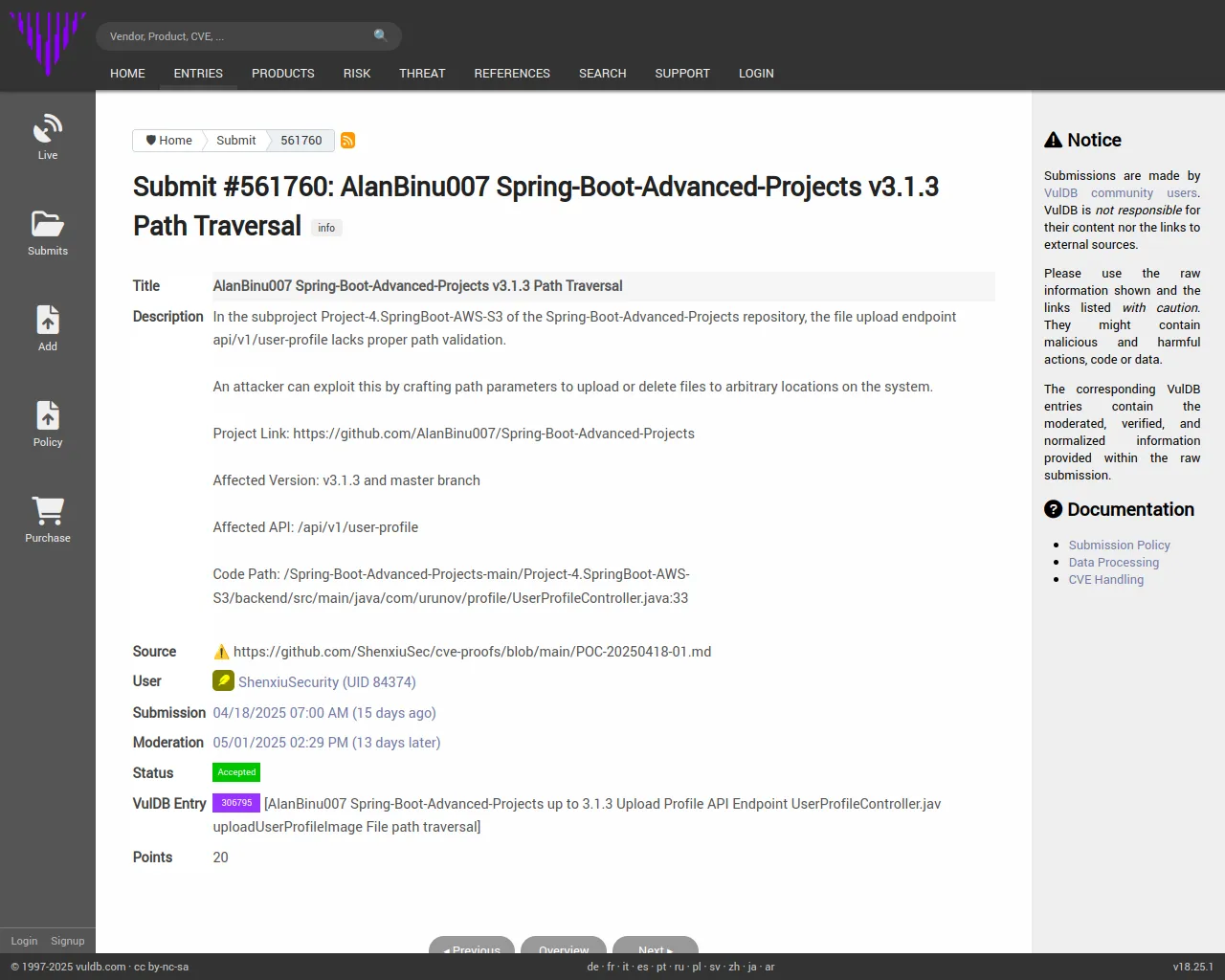The height and width of the screenshot is (980, 1225).
Task: Go to Home breadcrumb
Action: point(168,141)
